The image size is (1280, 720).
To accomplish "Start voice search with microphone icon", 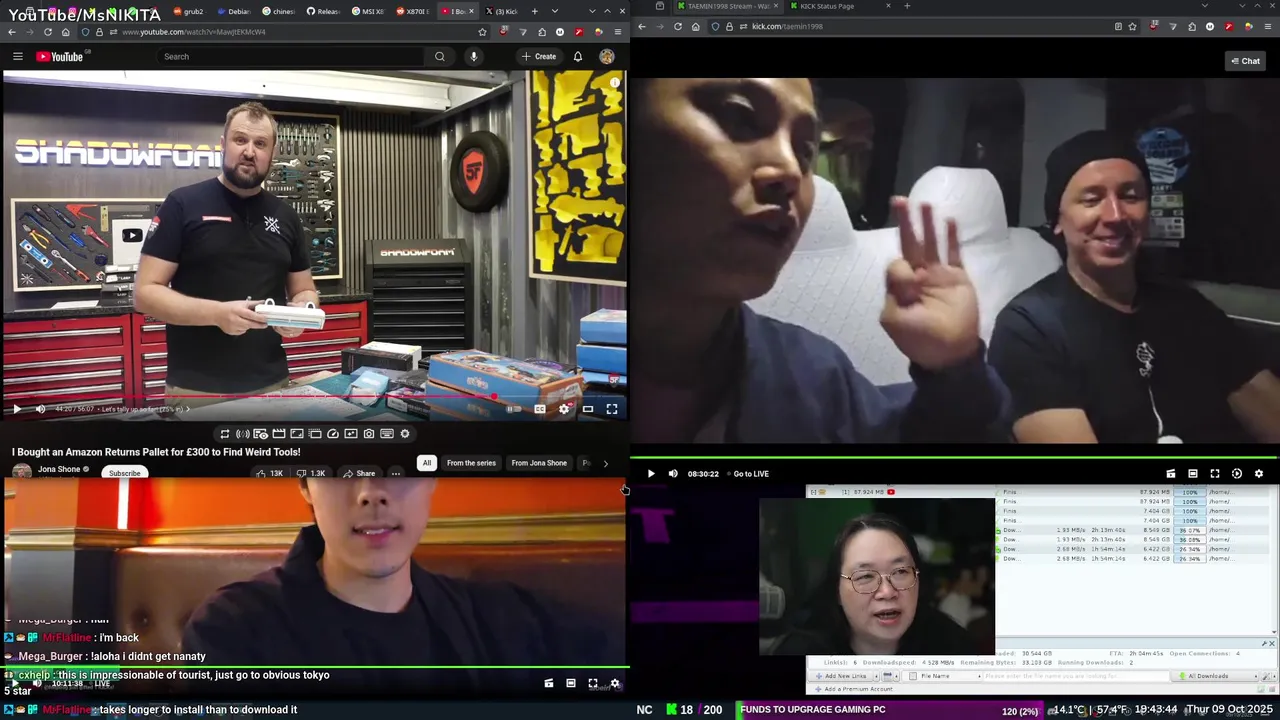I will click(x=474, y=56).
